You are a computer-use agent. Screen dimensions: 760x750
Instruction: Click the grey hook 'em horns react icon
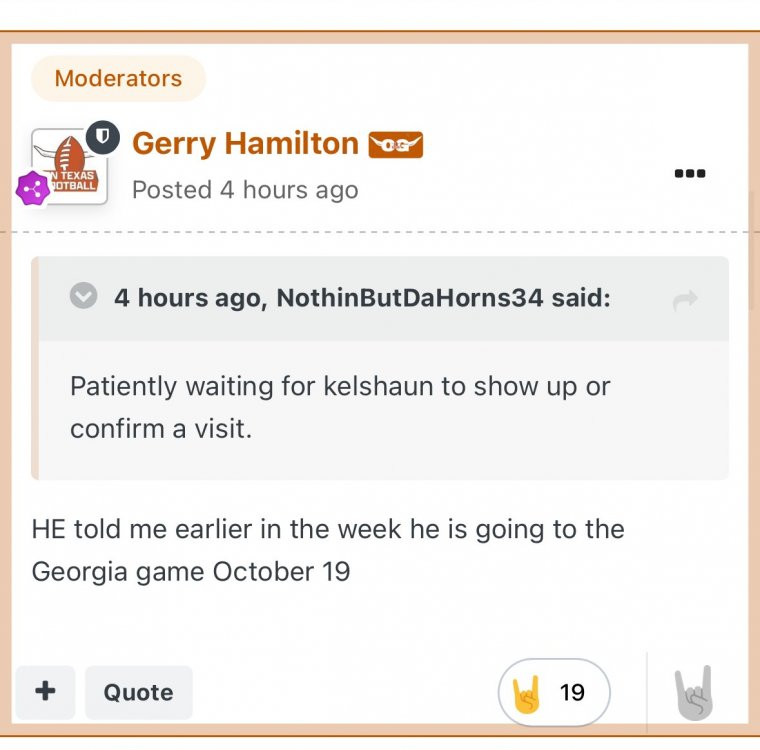tap(693, 692)
